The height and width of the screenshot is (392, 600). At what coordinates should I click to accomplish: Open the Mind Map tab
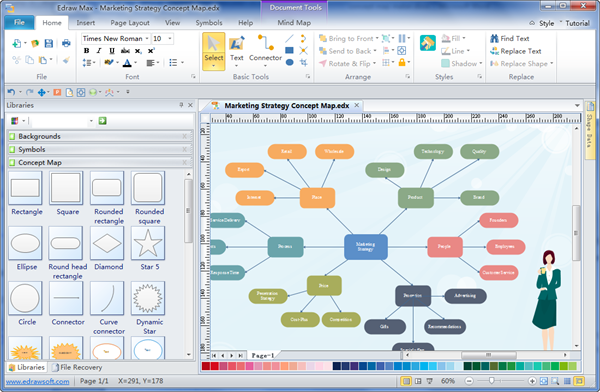pos(294,23)
